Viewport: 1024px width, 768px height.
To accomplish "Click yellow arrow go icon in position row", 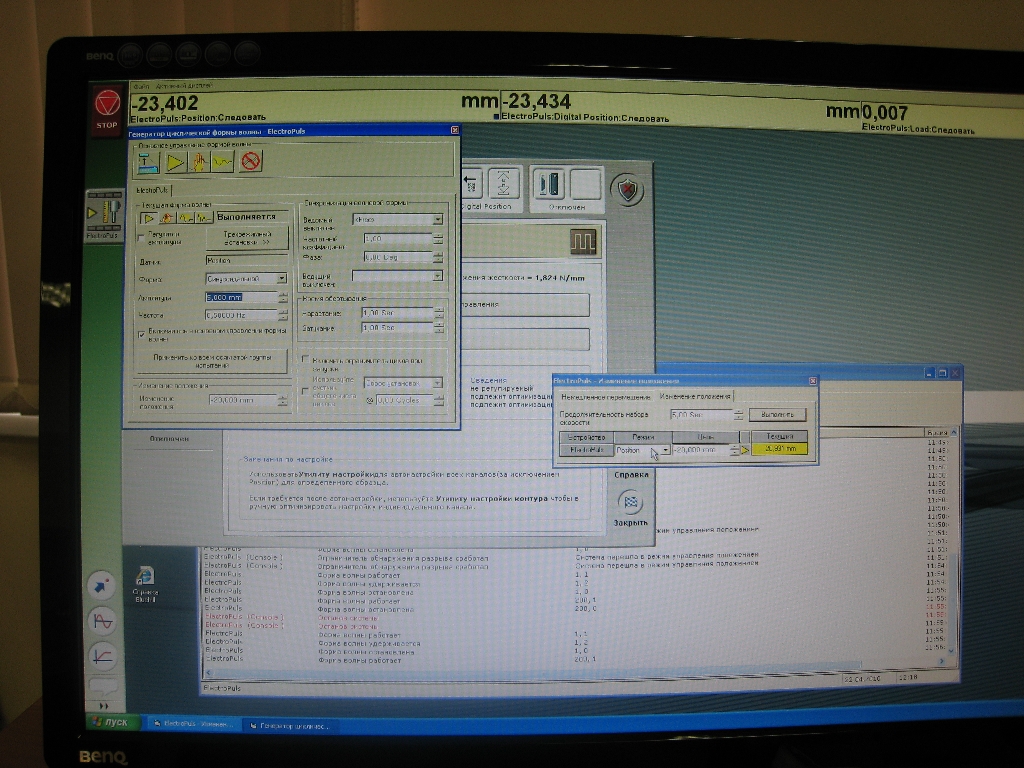I will [744, 450].
